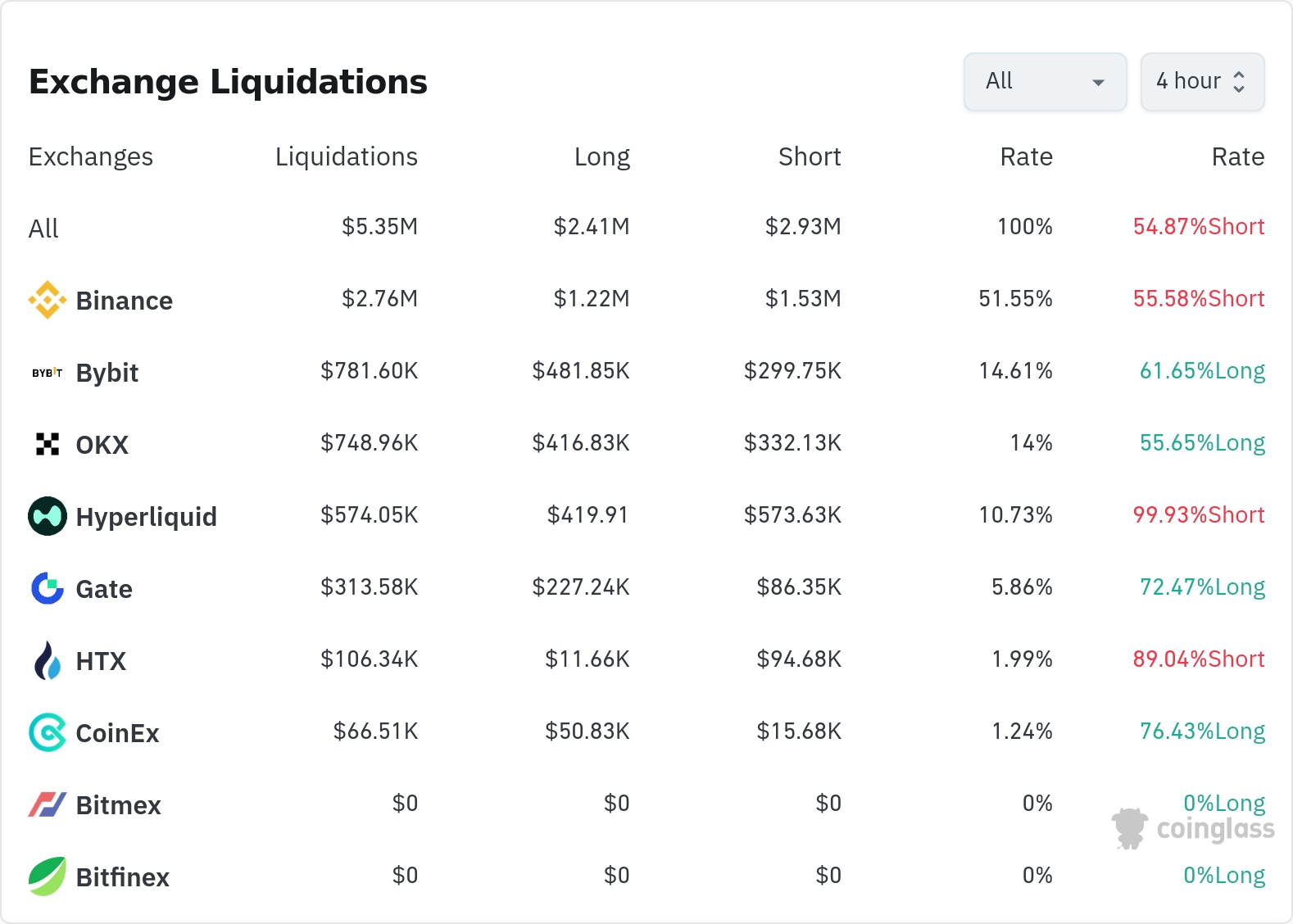Click the HTX flame logo icon
Screen dimensions: 1293x924
(48, 660)
